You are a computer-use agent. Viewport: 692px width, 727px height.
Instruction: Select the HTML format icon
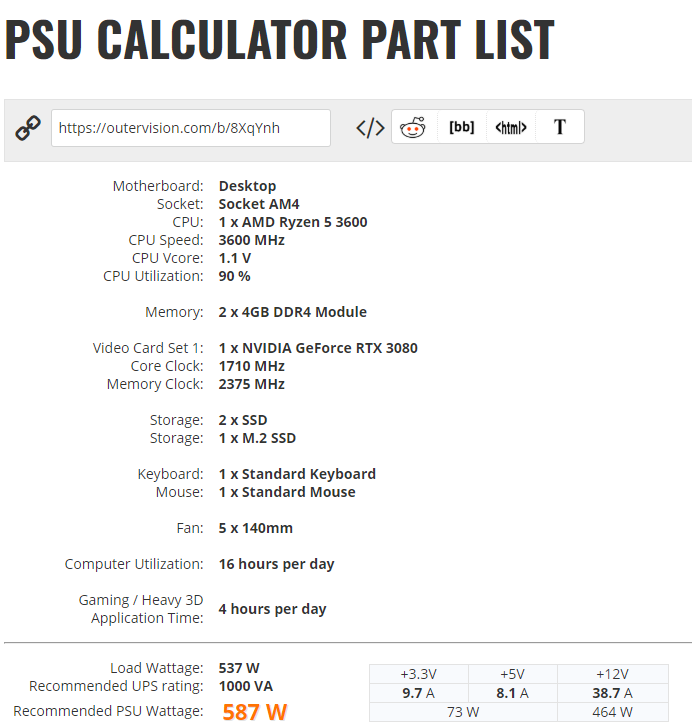pos(510,128)
